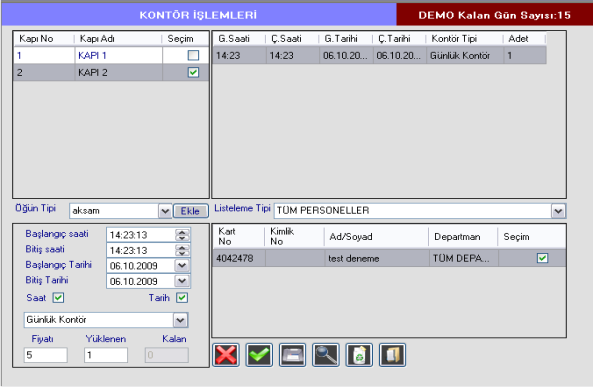Screen dimensions: 593x387
Task: Click the door exit icon button
Action: click(x=392, y=355)
